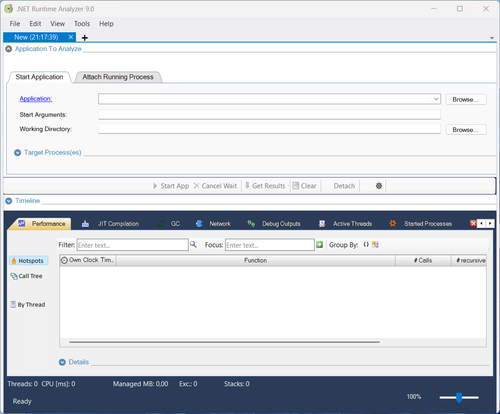This screenshot has width=500, height=414.
Task: Open the Tools menu
Action: point(82,24)
